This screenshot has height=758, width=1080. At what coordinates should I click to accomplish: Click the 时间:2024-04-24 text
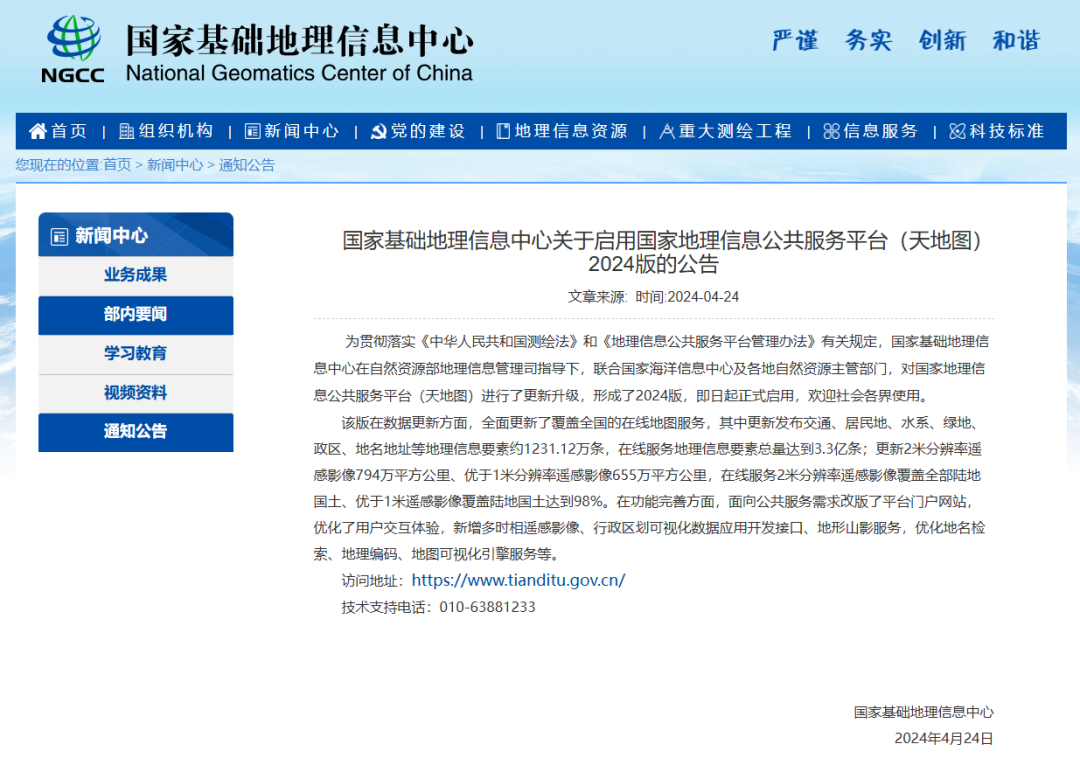coord(687,297)
